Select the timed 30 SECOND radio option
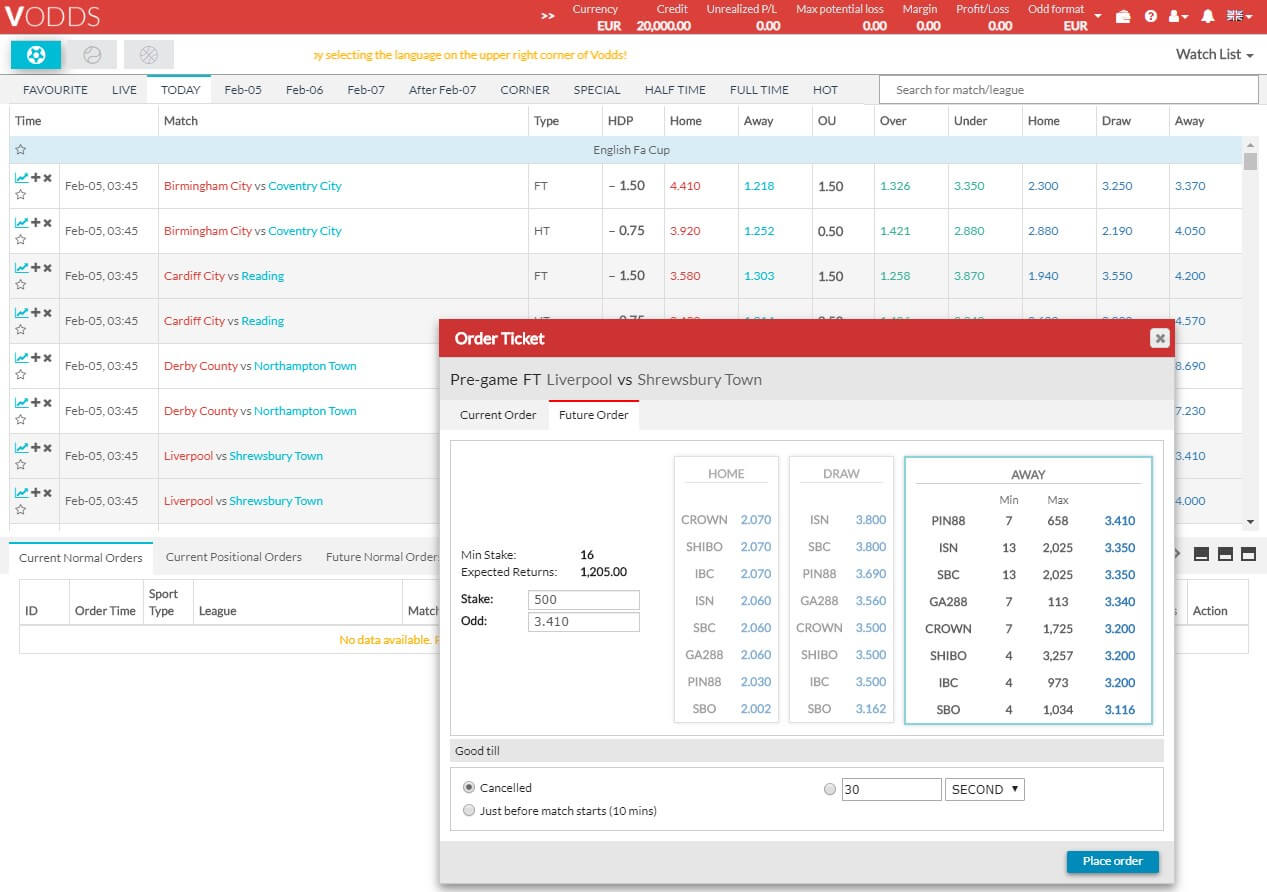1267x892 pixels. coord(829,789)
